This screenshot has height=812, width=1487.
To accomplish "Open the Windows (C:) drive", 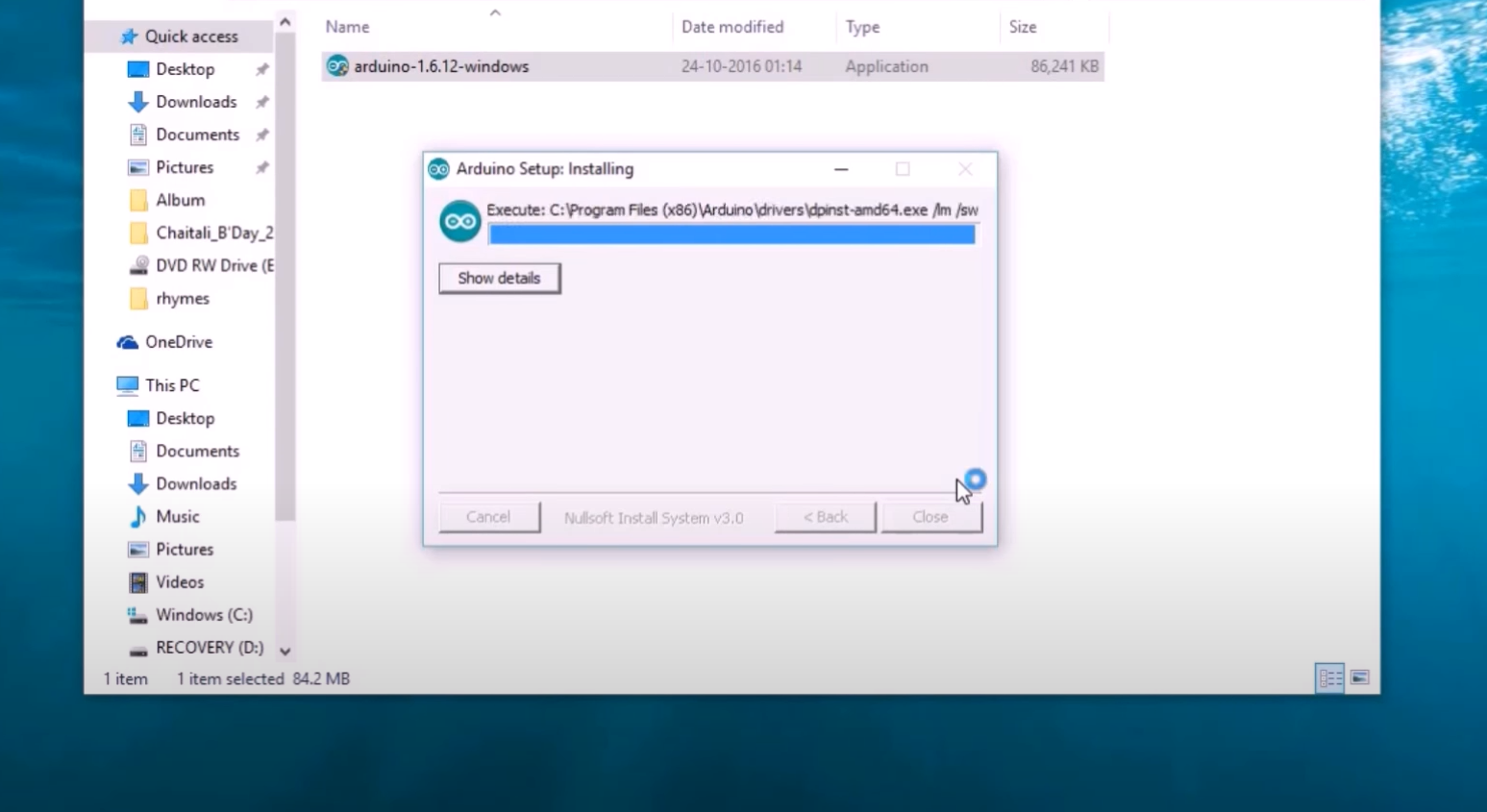I will 203,615.
